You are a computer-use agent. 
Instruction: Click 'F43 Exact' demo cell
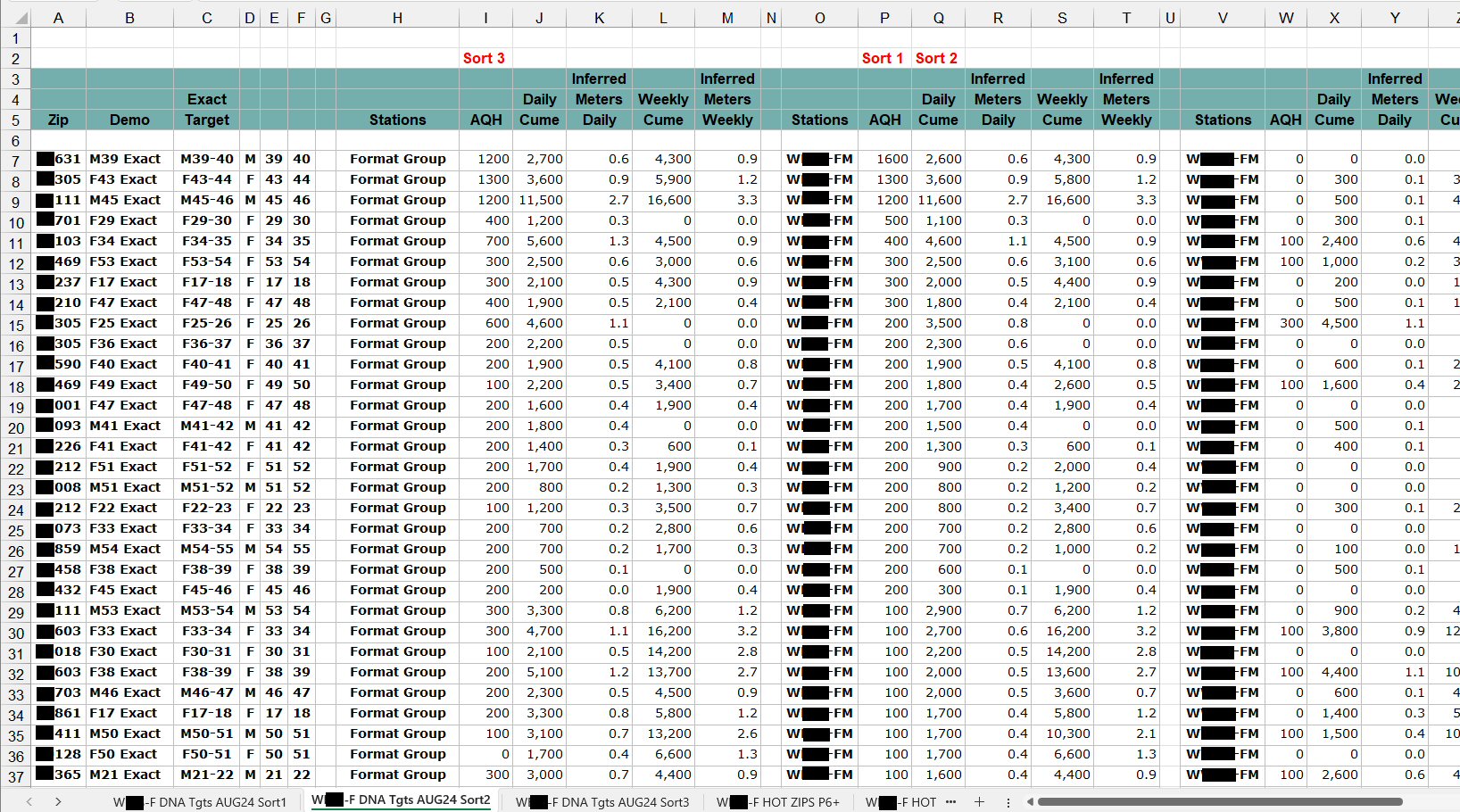(x=129, y=179)
